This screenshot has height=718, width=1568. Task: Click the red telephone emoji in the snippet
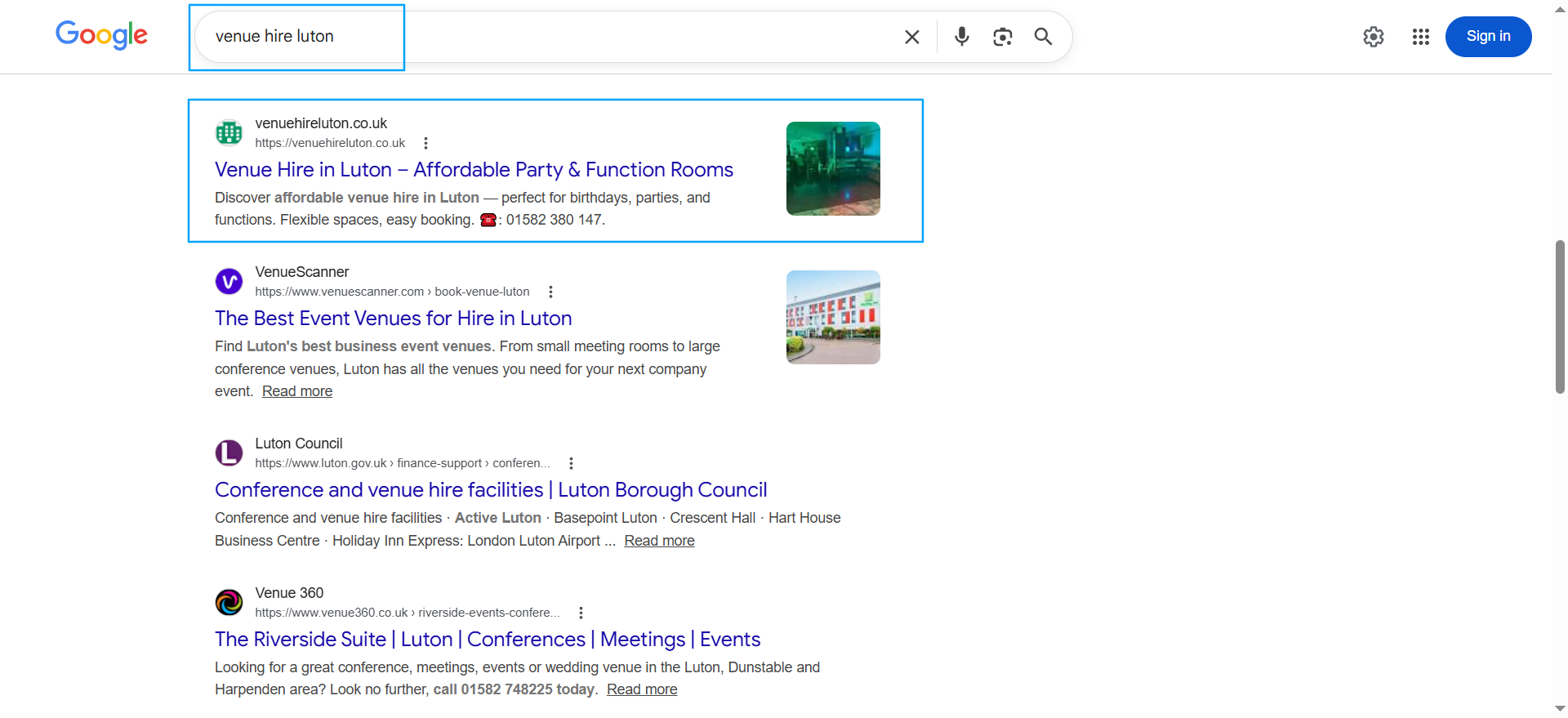(x=488, y=220)
